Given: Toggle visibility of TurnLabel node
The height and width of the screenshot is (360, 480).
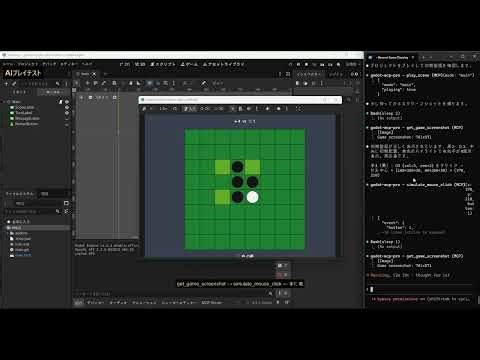Looking at the screenshot, I should click(x=67, y=113).
